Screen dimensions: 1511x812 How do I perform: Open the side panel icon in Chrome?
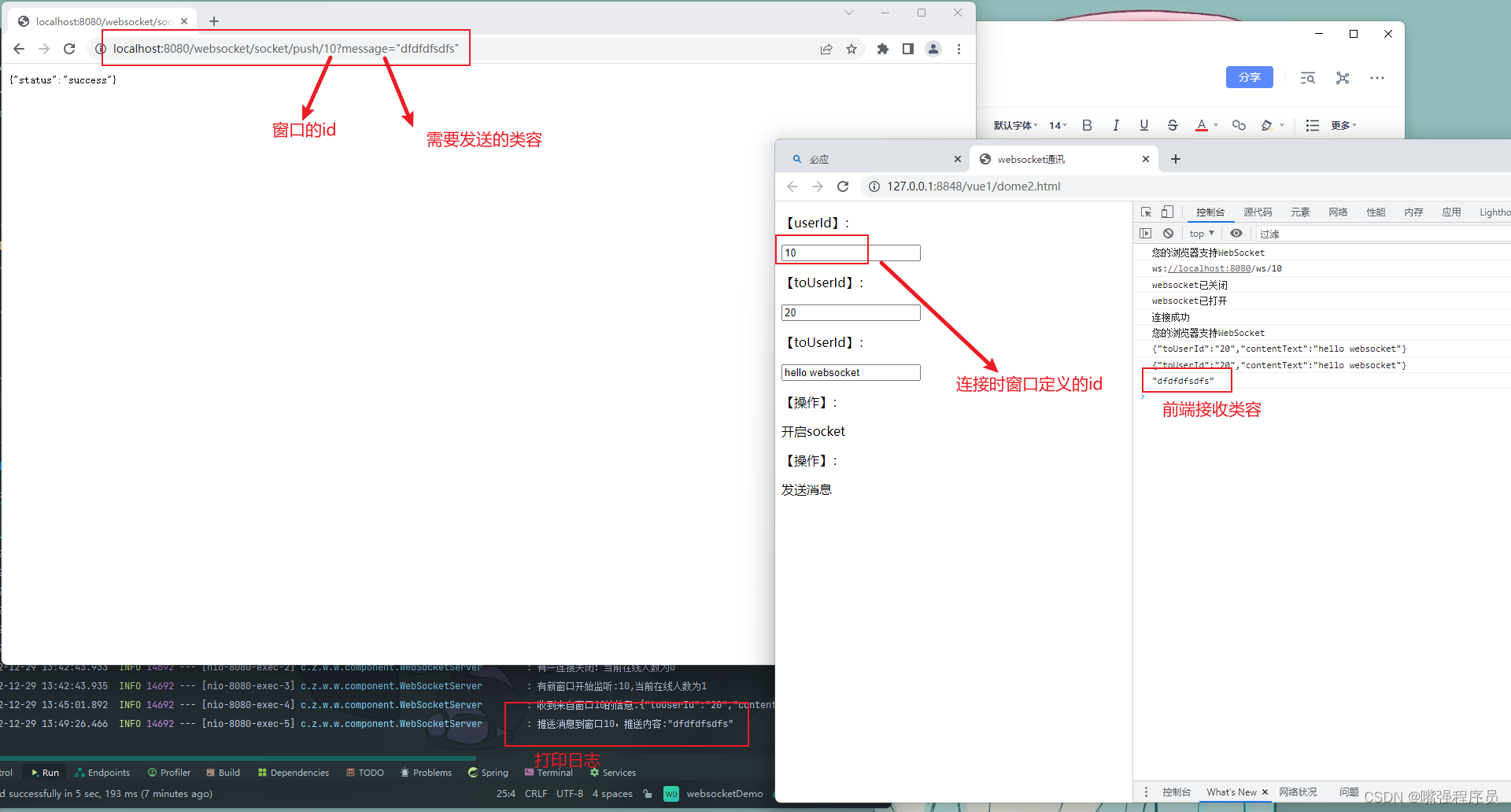point(908,49)
